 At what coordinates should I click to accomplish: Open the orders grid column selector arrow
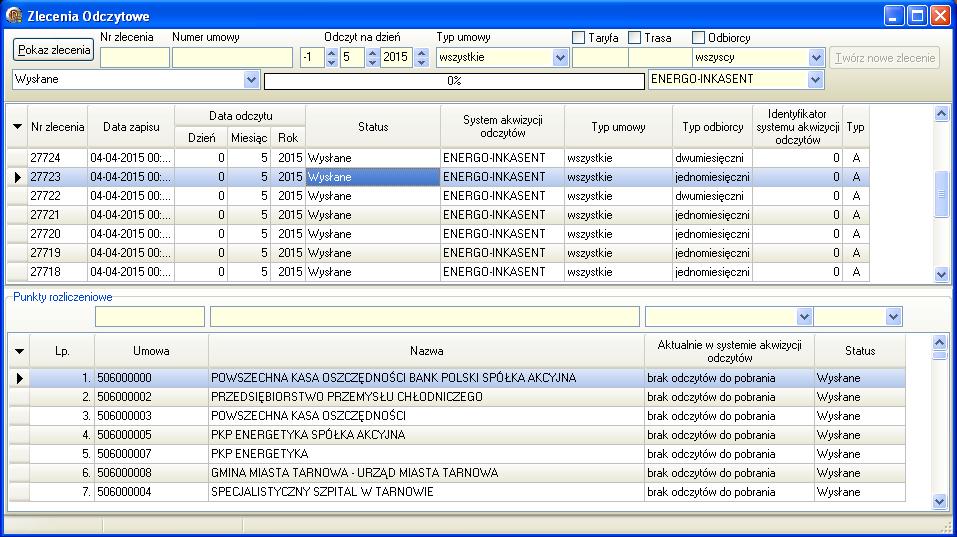[17, 127]
